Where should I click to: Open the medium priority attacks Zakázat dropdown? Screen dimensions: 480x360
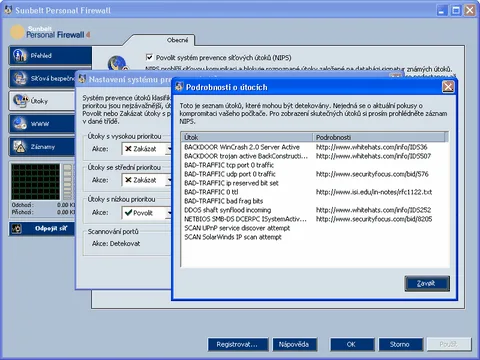pos(147,180)
